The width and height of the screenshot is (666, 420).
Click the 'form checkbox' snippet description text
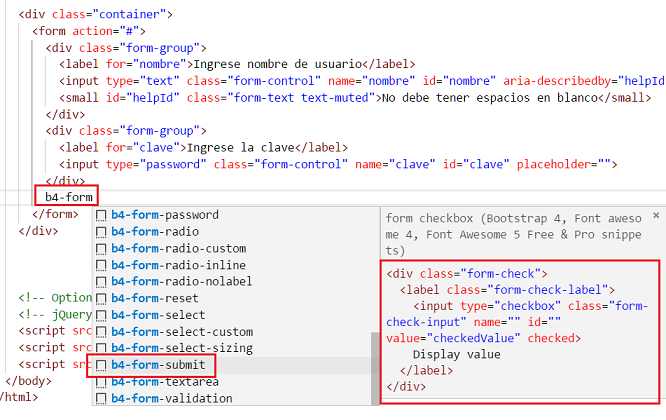pyautogui.click(x=514, y=234)
